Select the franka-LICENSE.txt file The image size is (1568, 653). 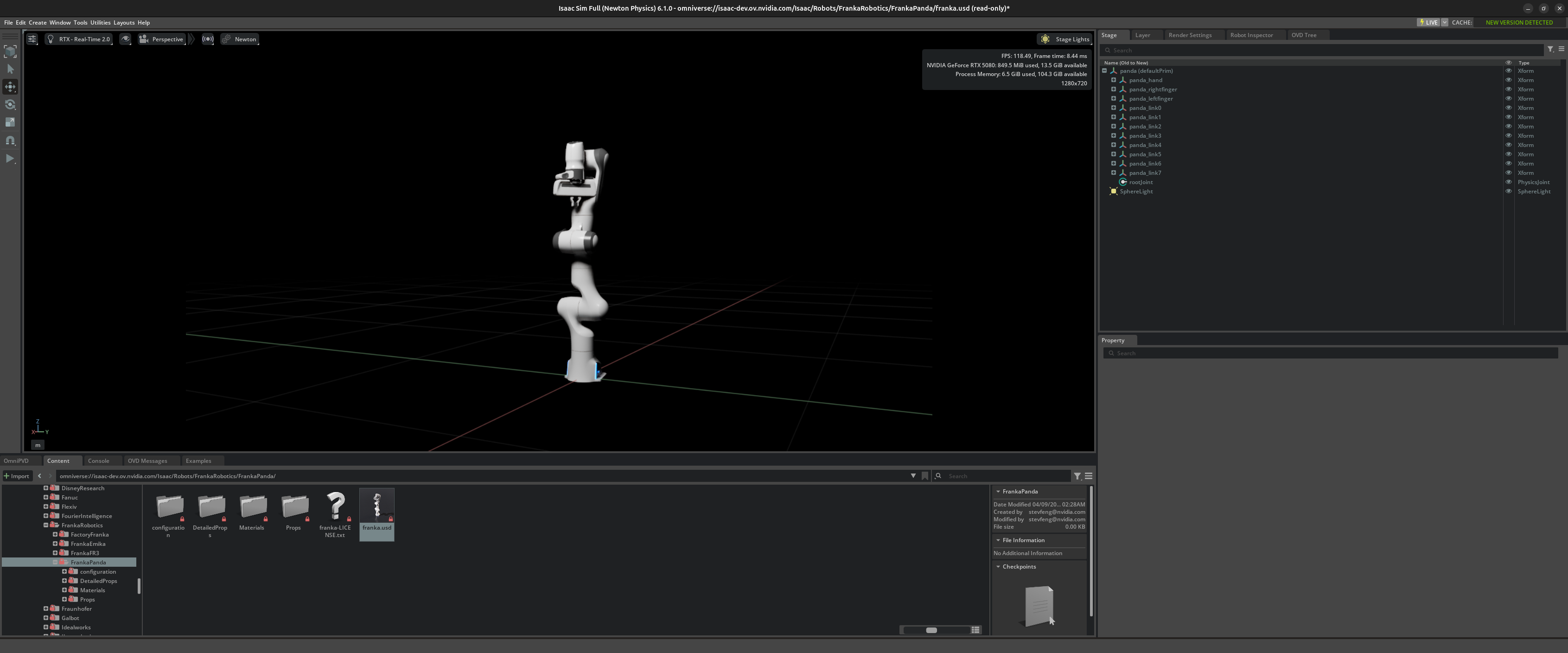click(x=335, y=515)
